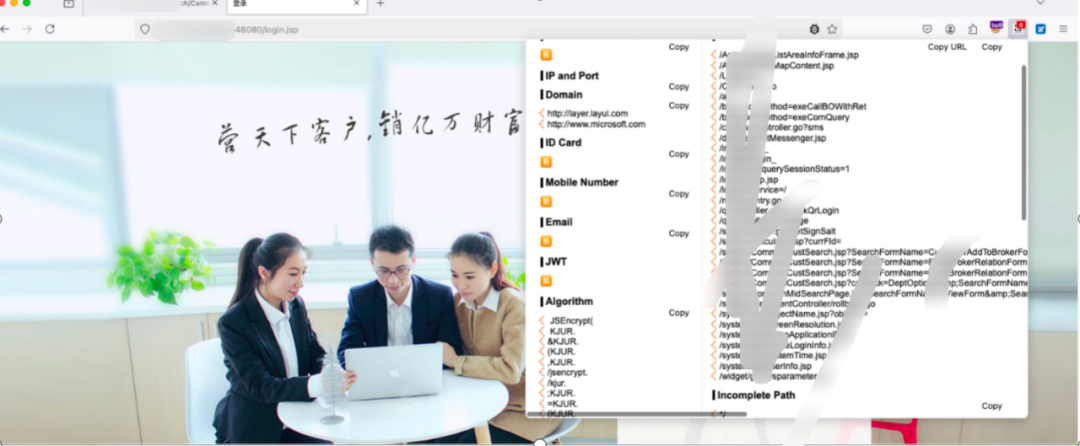Image resolution: width=1080 pixels, height=446 pixels.
Task: Click the path ending troller.go?sms
Action: click(x=771, y=127)
